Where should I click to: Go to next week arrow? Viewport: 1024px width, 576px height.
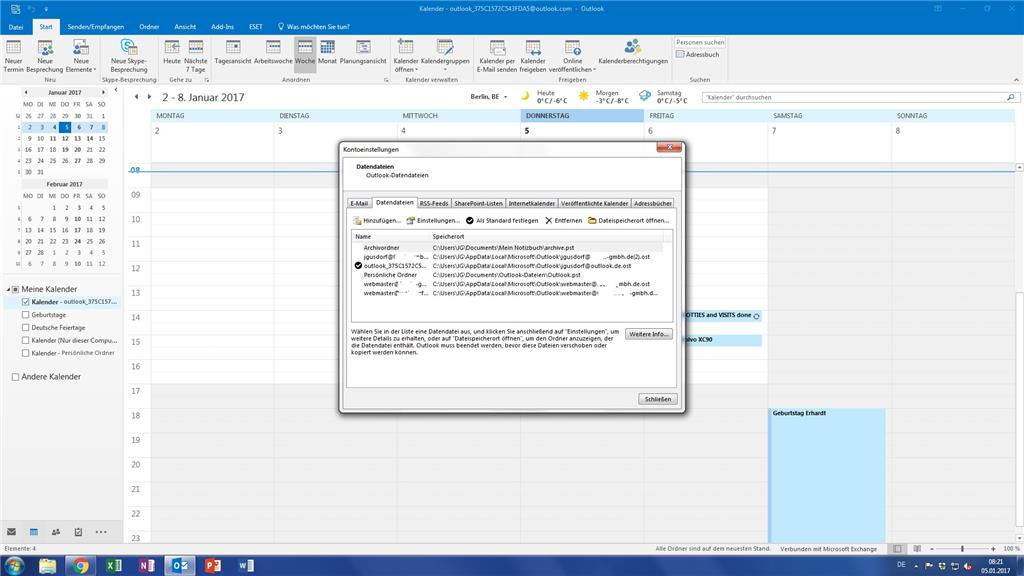pos(150,97)
